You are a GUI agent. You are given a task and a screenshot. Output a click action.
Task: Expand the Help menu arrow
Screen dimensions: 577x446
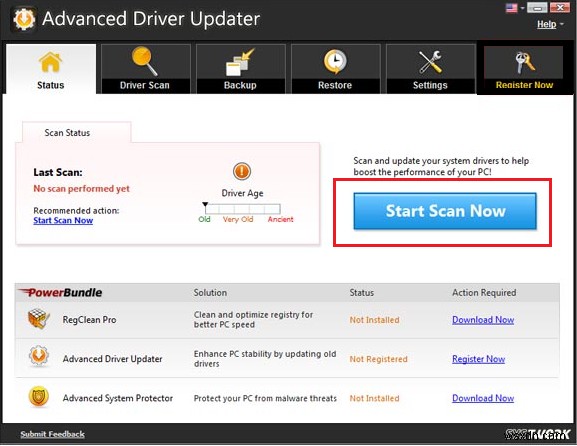[x=562, y=24]
